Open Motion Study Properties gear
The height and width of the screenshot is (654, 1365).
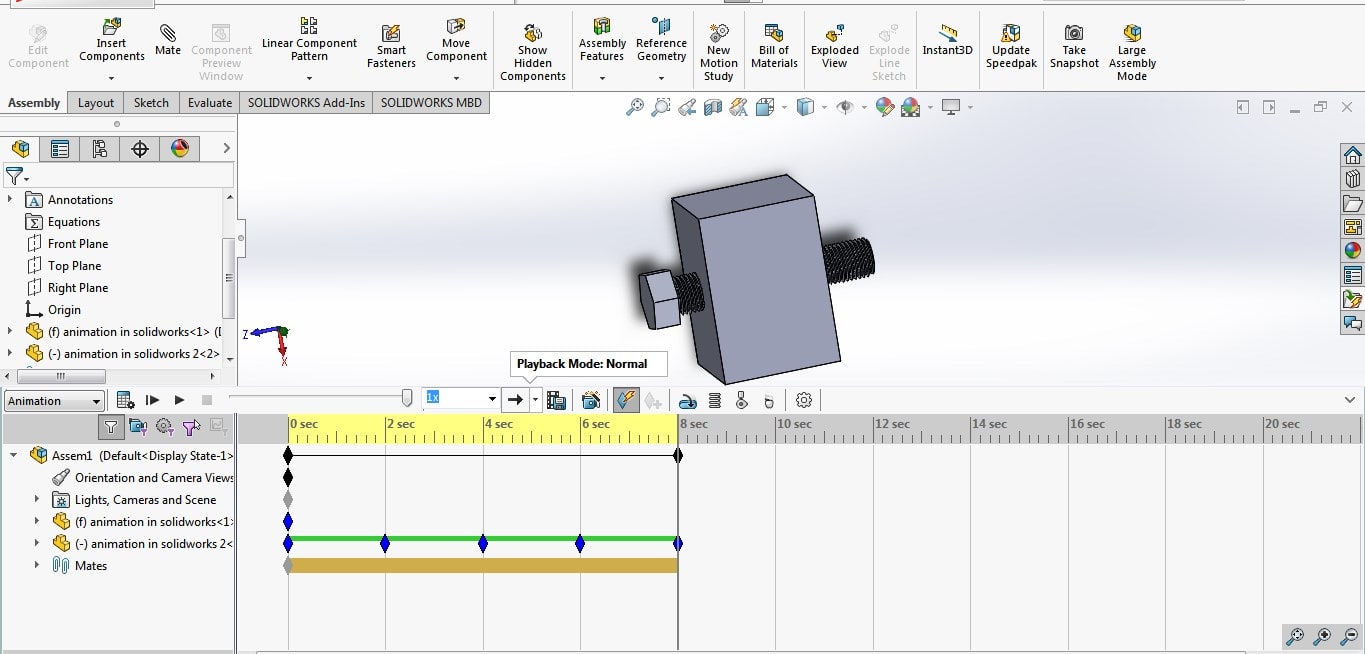tap(804, 400)
